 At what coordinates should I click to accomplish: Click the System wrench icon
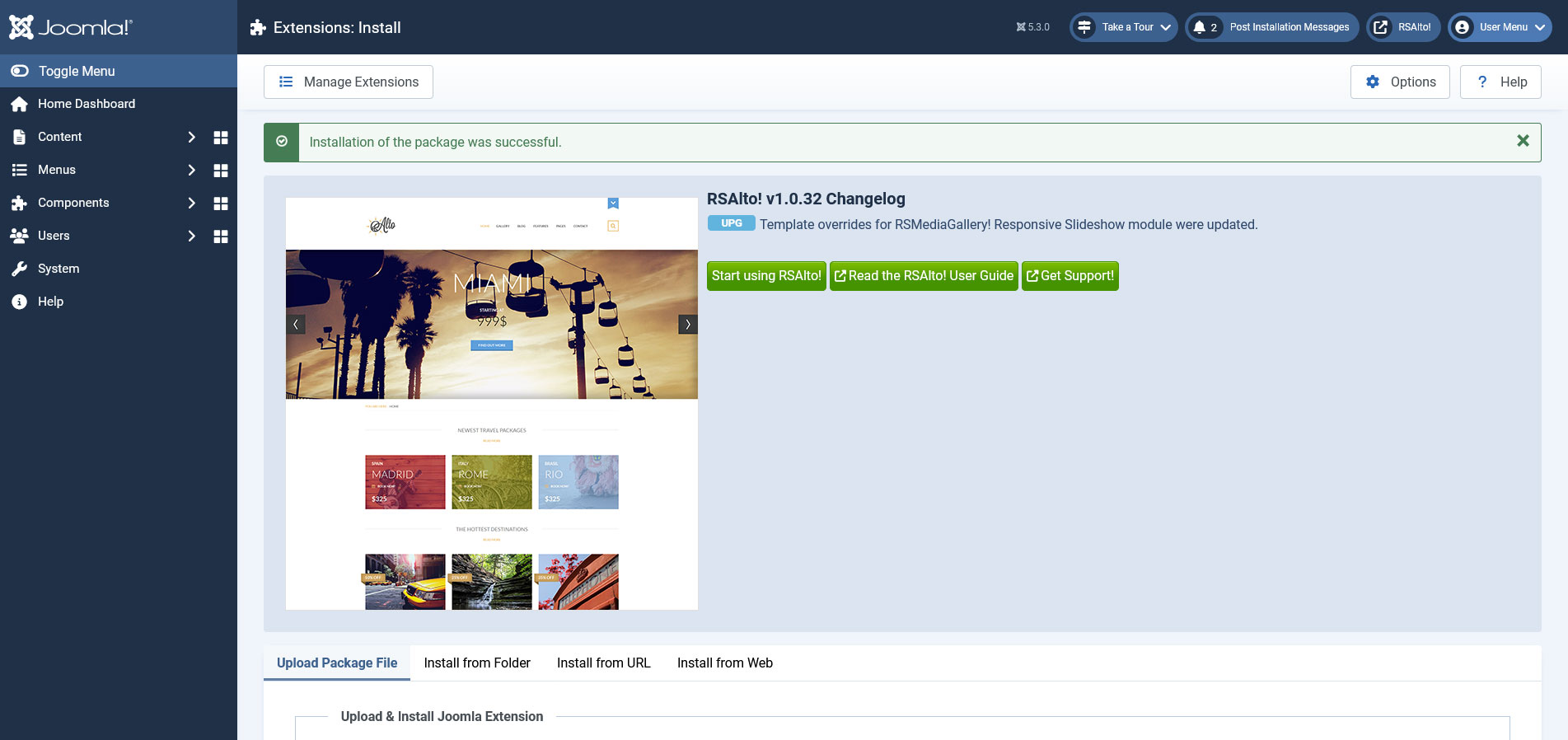(19, 269)
